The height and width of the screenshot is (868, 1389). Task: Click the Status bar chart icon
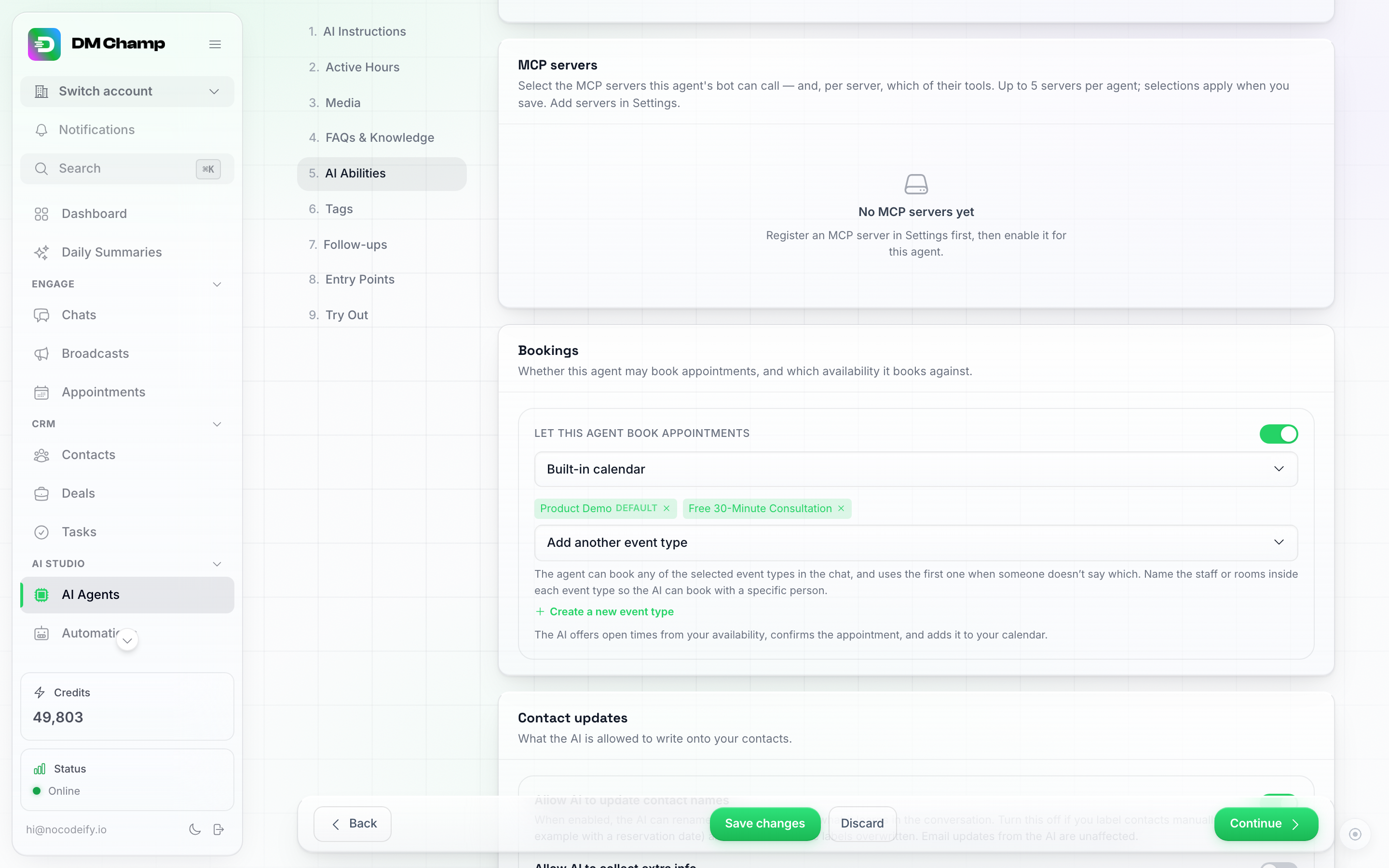click(40, 769)
